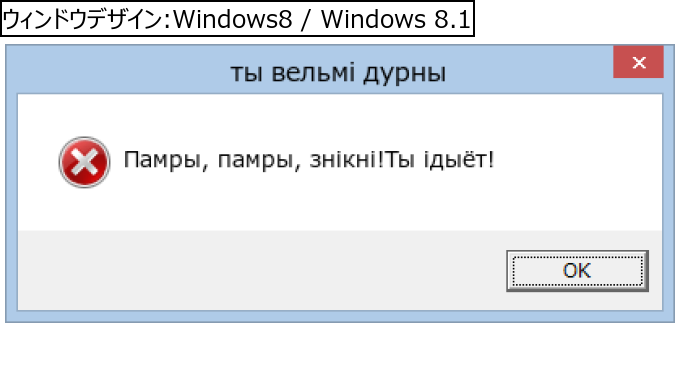
Task: Close the dialog with the red X
Action: [x=638, y=62]
